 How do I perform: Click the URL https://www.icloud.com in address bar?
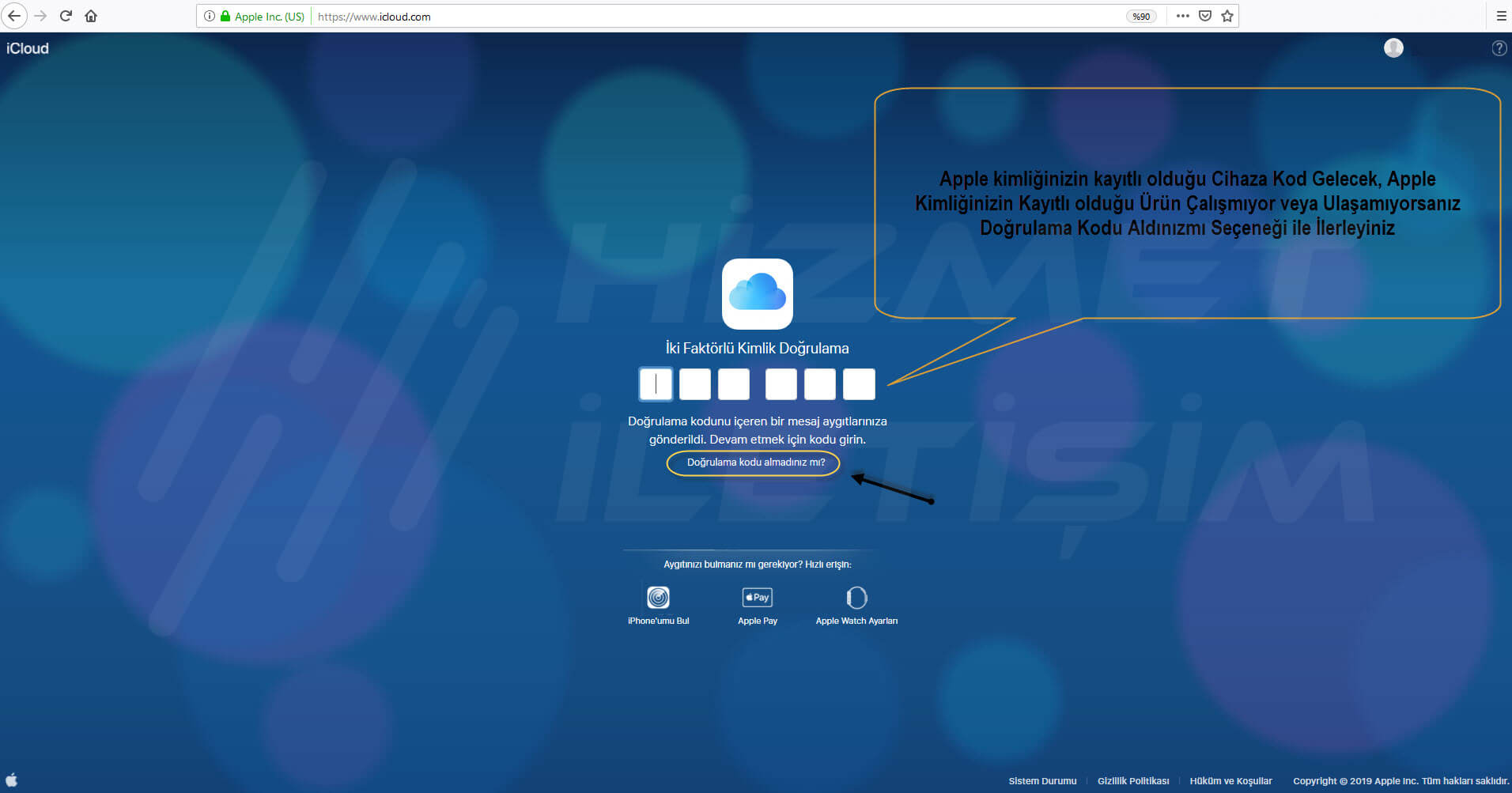tap(374, 17)
